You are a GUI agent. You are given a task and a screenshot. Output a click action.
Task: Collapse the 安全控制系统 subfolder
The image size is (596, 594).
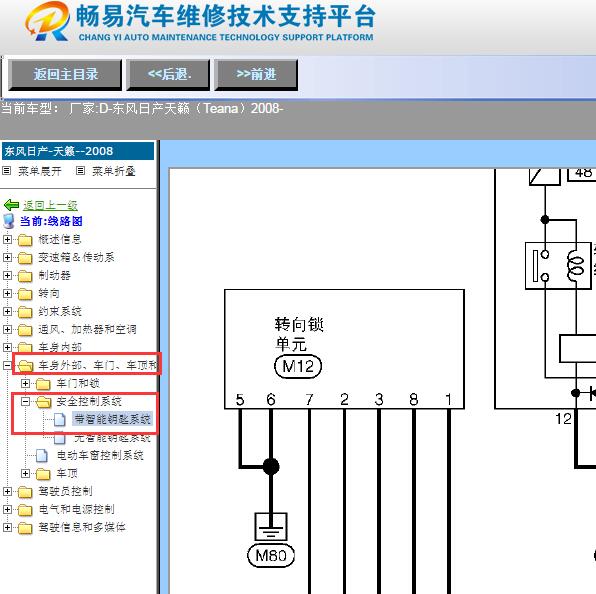point(25,401)
